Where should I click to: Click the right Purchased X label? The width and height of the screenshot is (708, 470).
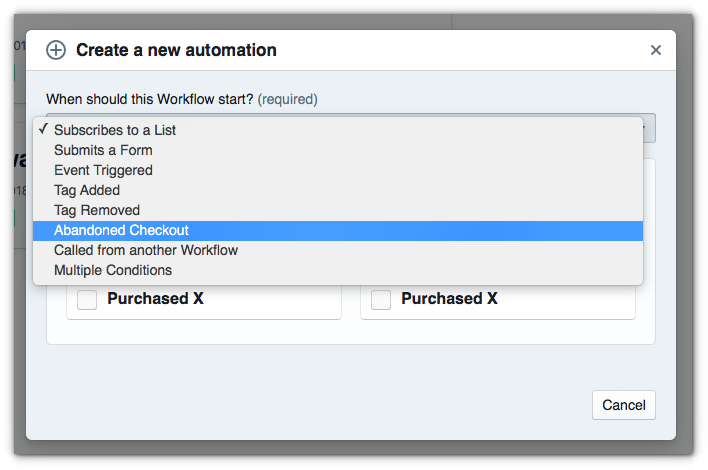449,298
